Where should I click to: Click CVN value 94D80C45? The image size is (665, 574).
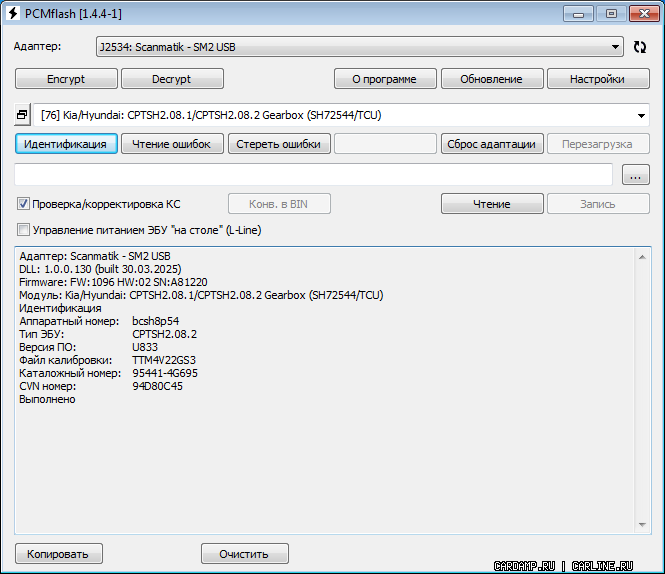pos(157,386)
